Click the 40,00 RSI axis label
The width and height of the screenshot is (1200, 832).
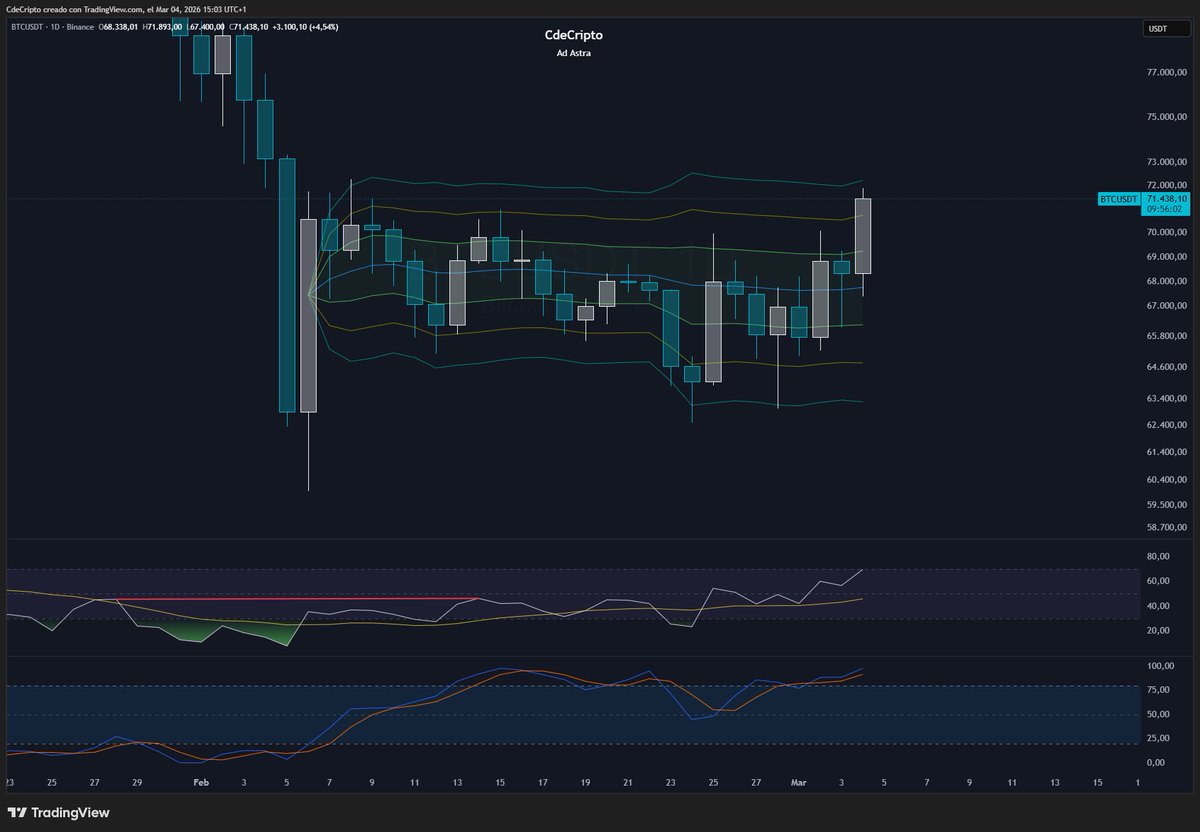[x=1158, y=606]
